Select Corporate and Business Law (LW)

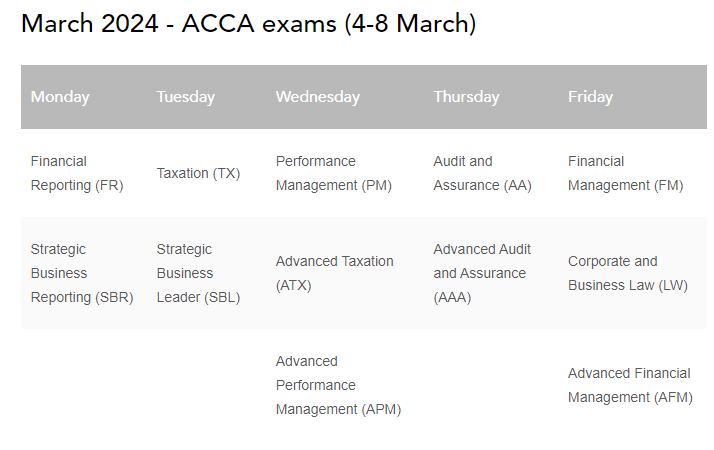pos(627,273)
